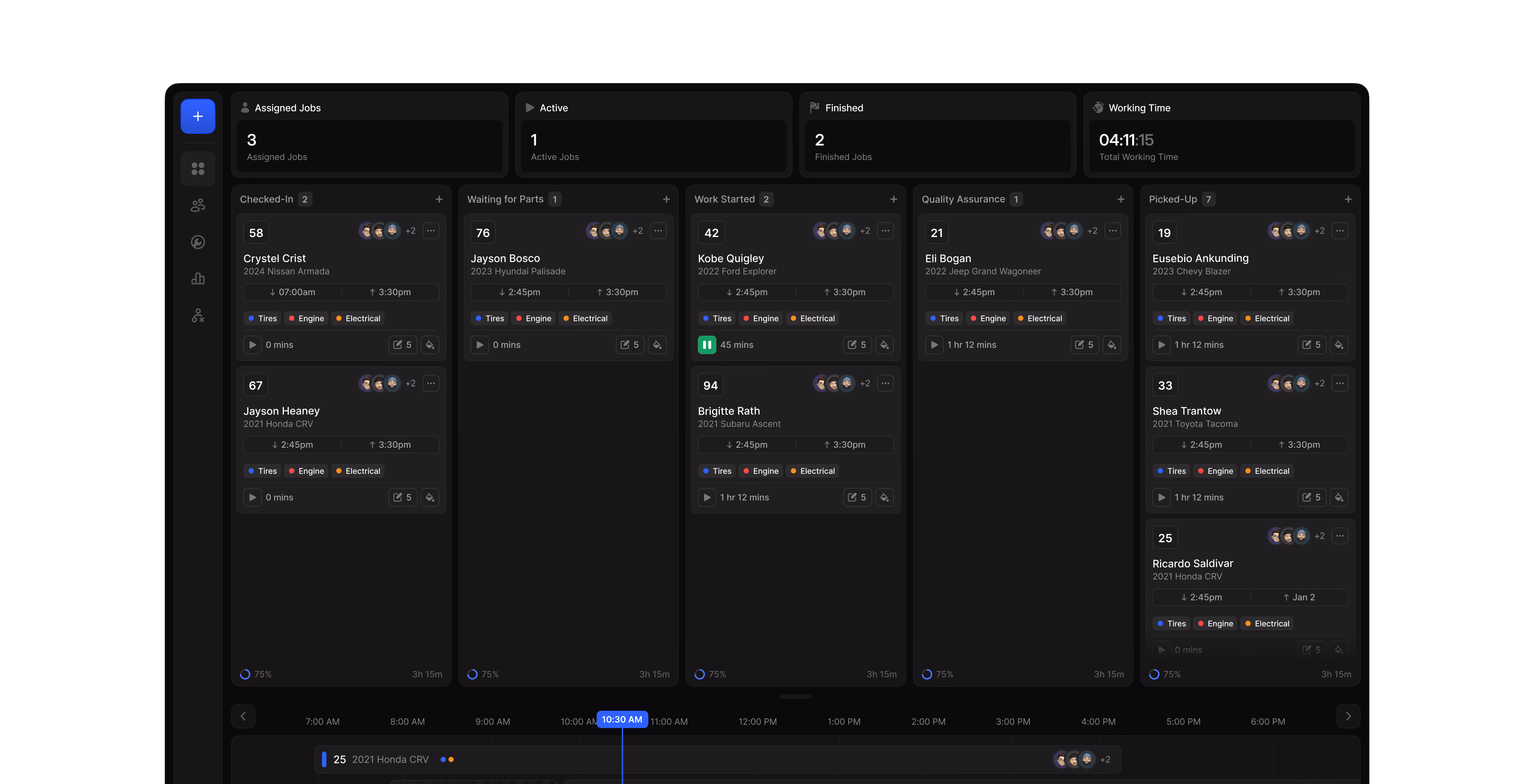The width and height of the screenshot is (1534, 784).
Task: Open the user-remove icon in sidebar
Action: click(198, 316)
